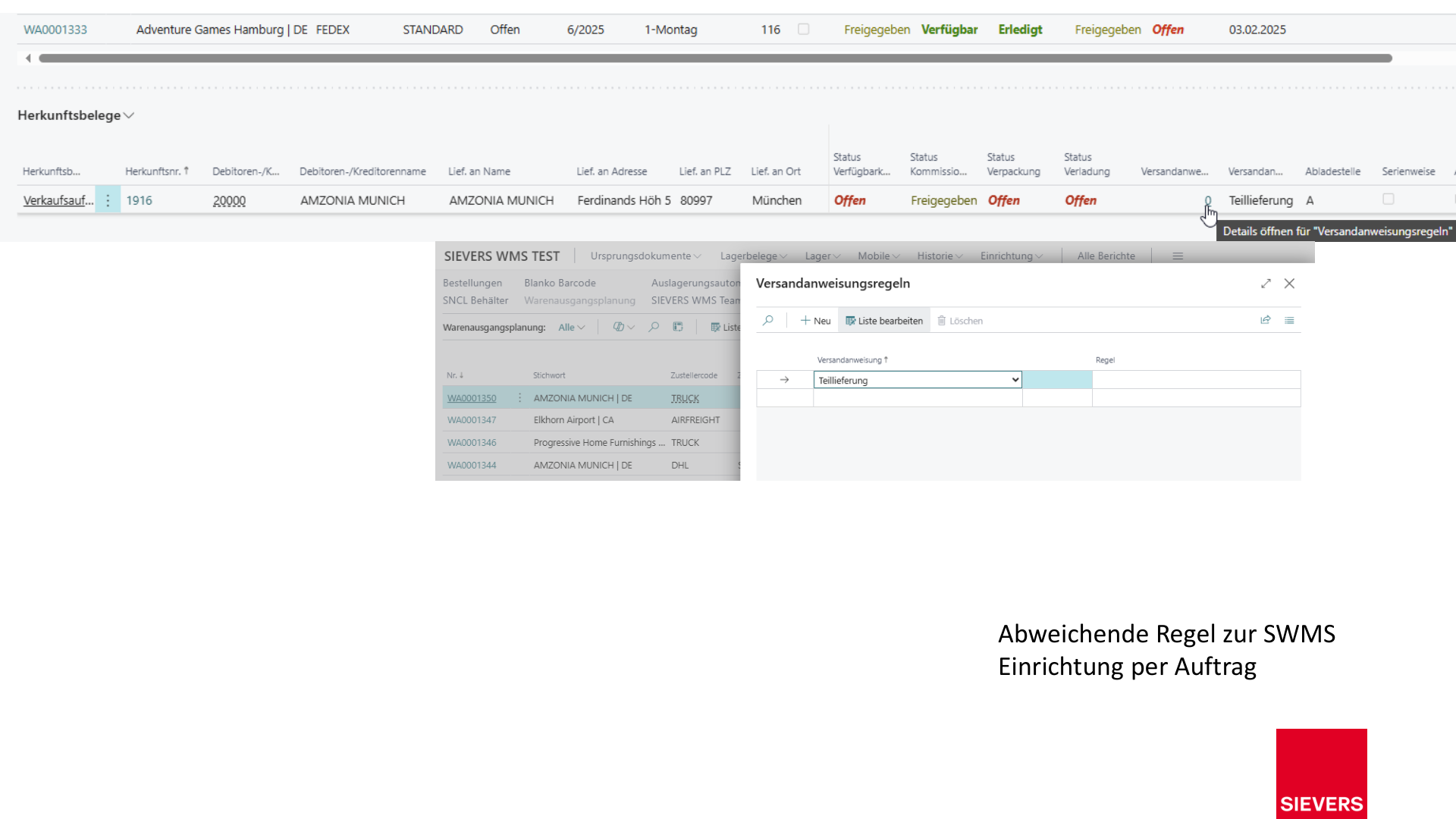Click the three-dot menu for row WA0001350
This screenshot has width=1456, height=819.
tap(519, 398)
